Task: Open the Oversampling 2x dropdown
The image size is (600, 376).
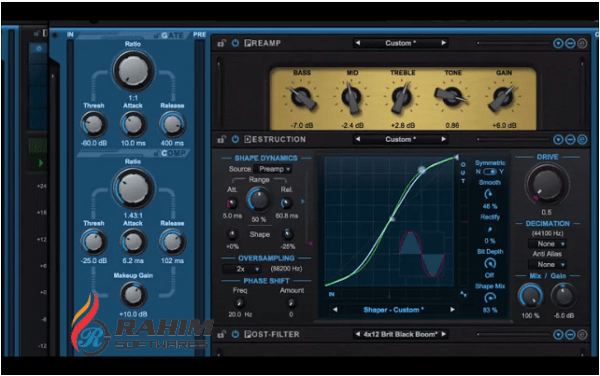Action: [242, 269]
